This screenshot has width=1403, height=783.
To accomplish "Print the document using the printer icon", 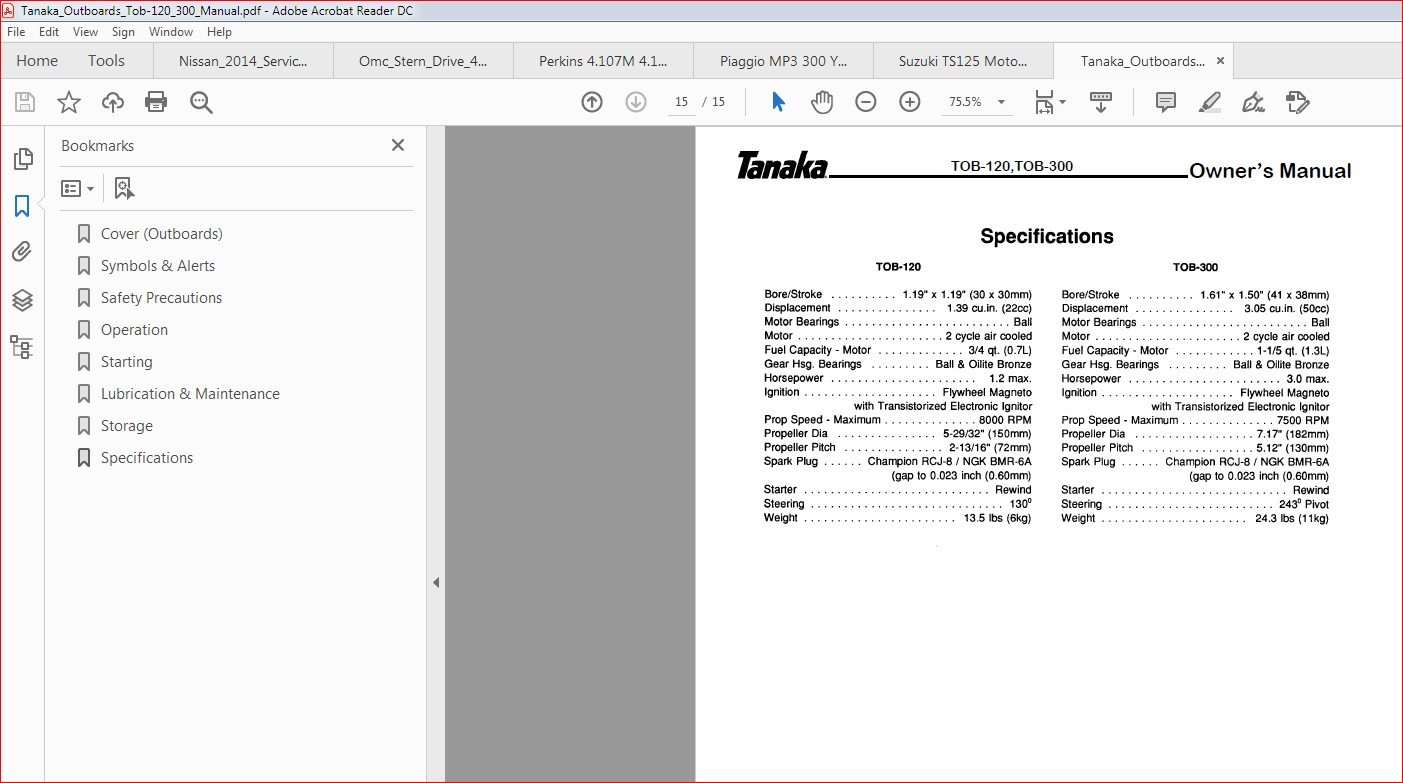I will point(156,102).
